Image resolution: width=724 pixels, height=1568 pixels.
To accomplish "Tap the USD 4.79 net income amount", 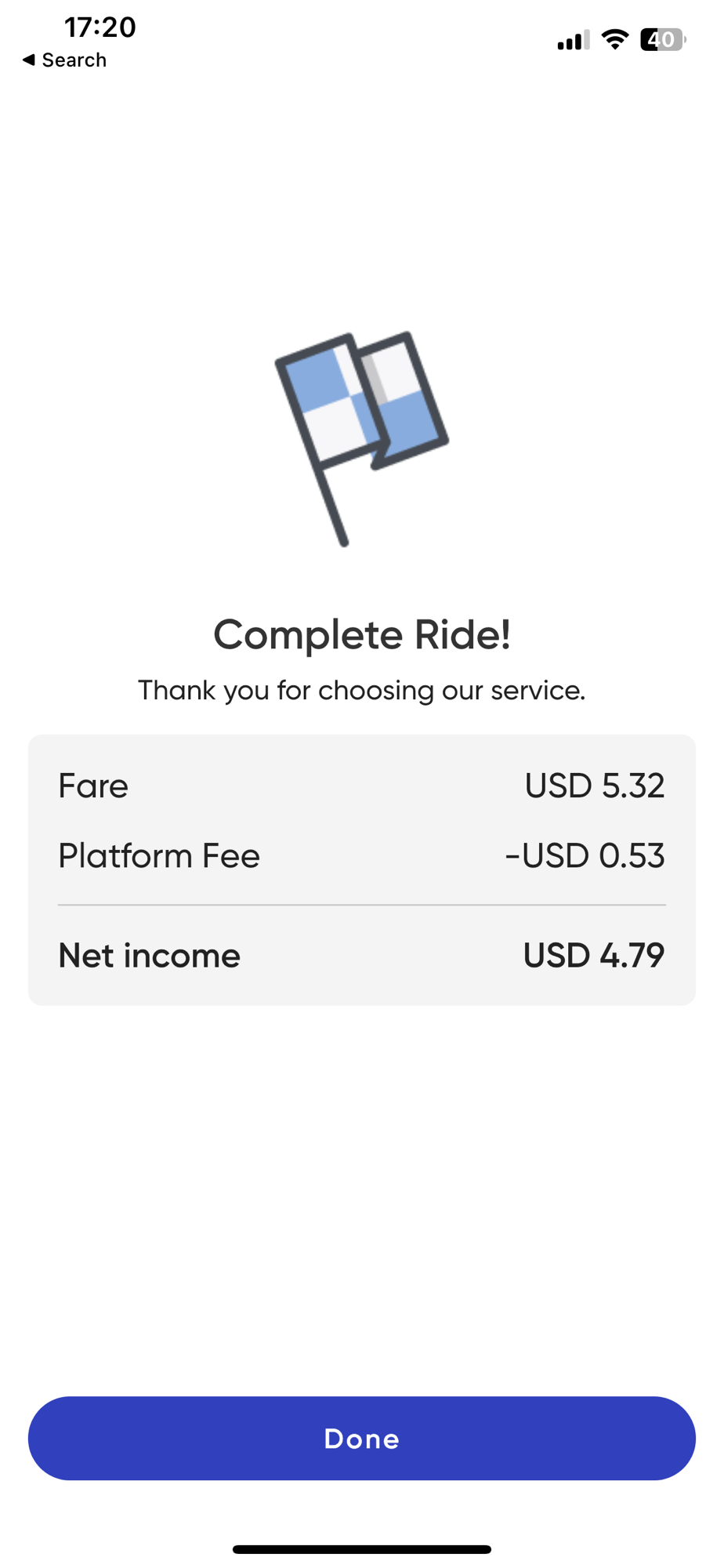I will pyautogui.click(x=593, y=956).
